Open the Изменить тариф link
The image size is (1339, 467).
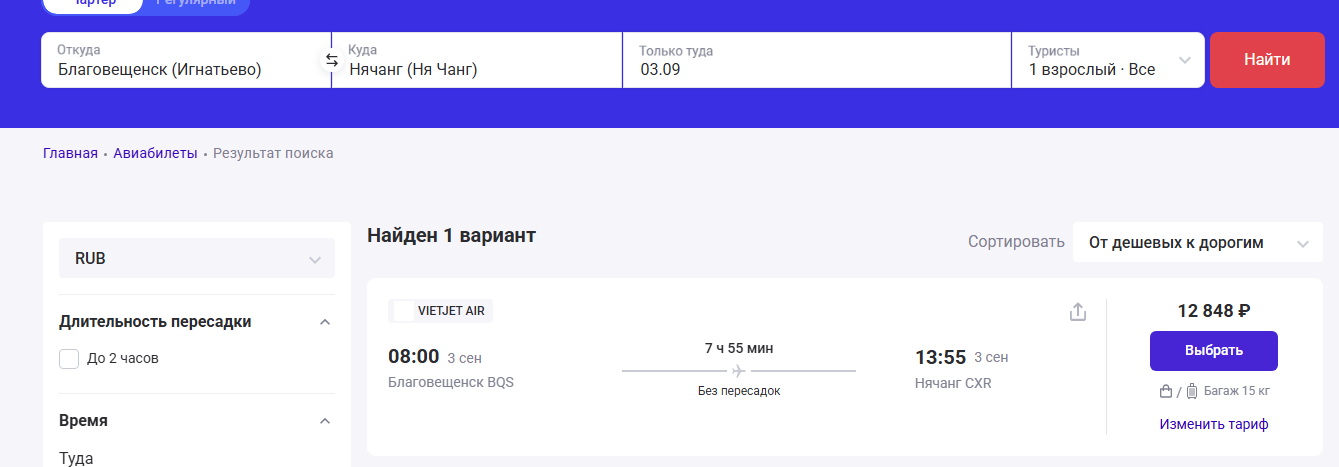(x=1213, y=424)
